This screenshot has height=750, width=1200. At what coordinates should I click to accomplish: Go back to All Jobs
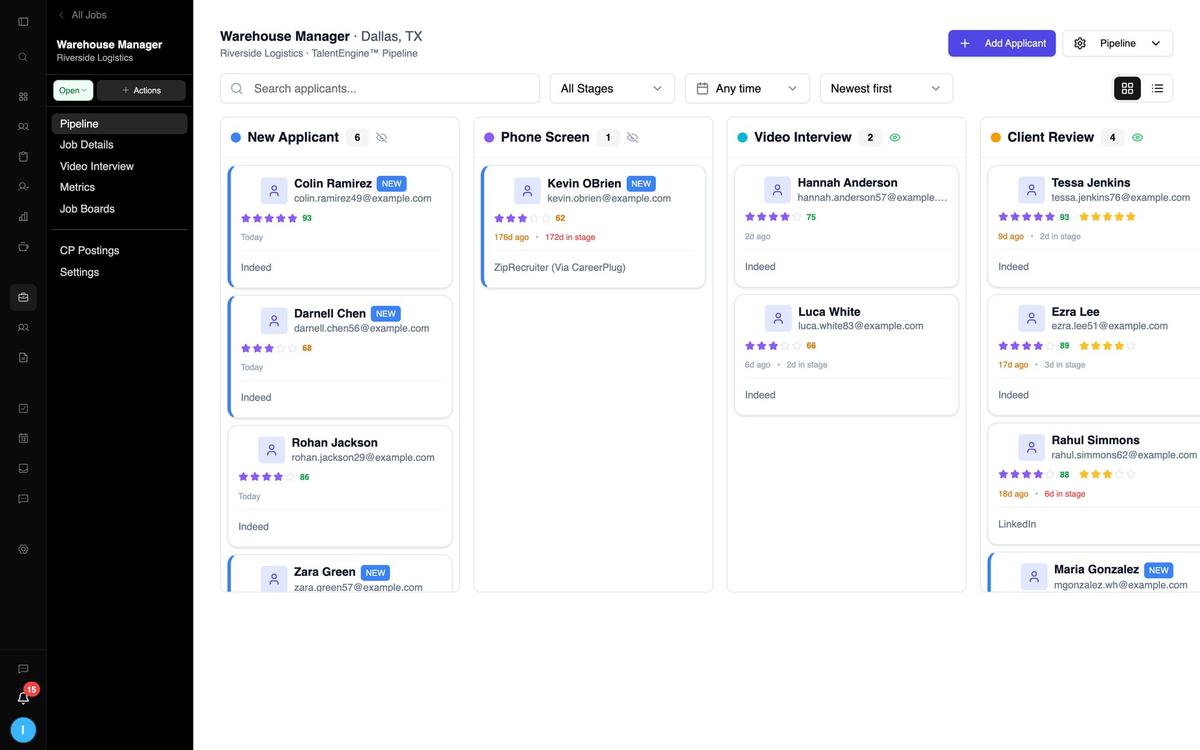tap(82, 15)
